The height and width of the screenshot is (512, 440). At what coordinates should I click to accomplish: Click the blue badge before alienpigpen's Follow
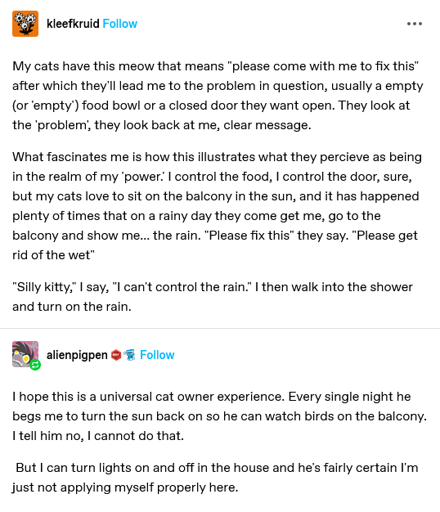(130, 355)
